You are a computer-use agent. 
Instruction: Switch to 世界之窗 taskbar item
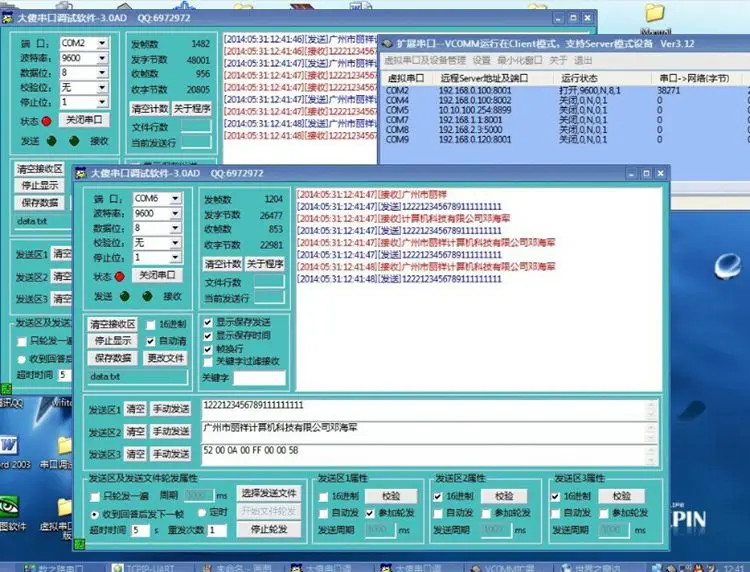tap(597, 568)
